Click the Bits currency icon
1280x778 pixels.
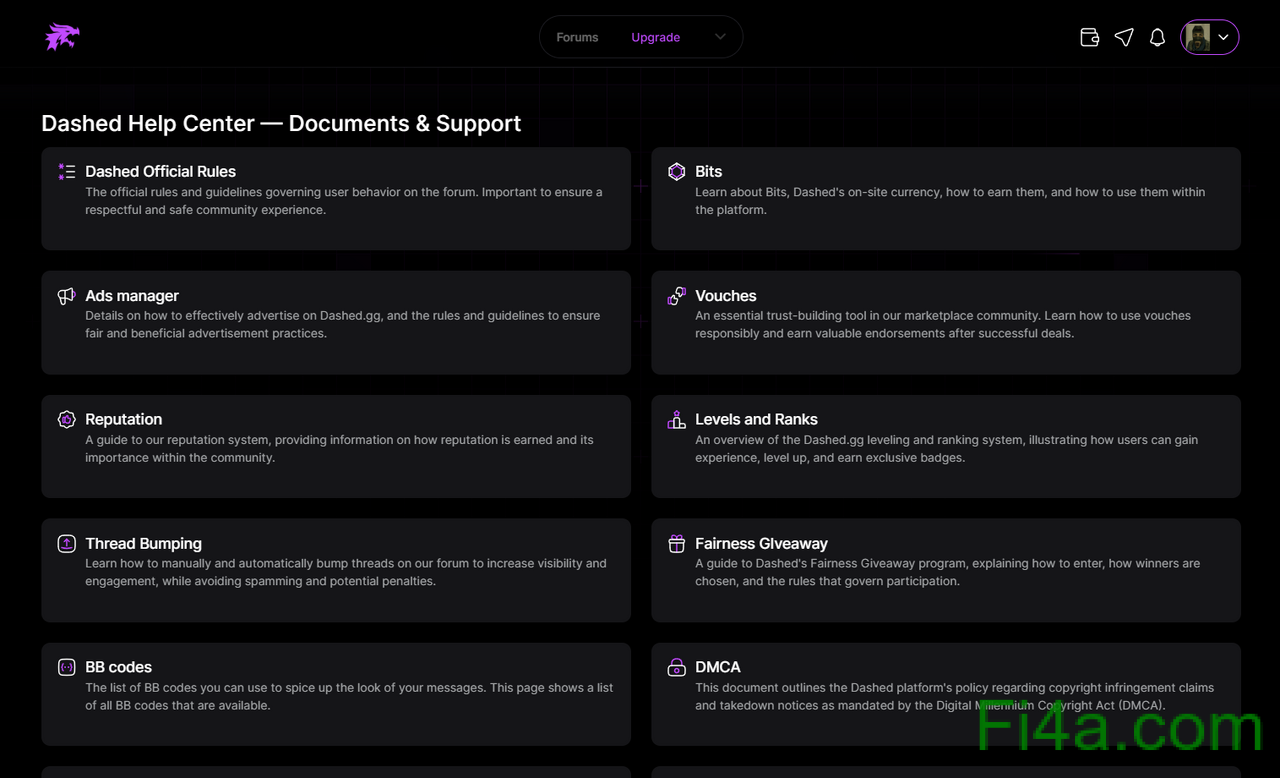[677, 172]
